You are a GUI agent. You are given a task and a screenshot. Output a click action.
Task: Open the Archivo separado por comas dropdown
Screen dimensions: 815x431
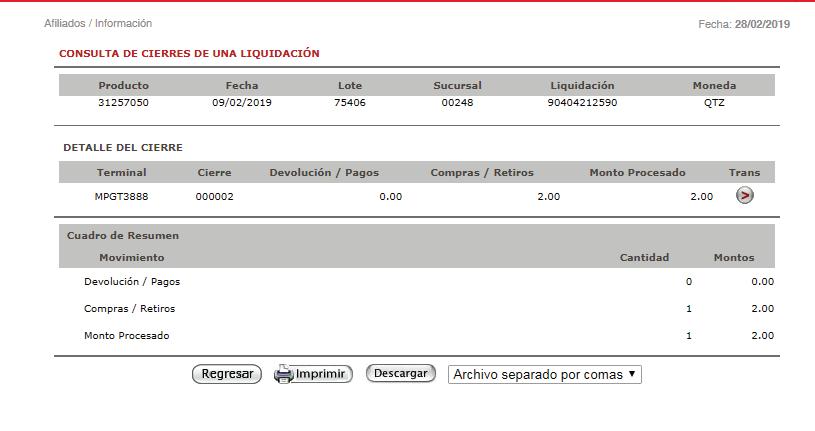click(x=545, y=374)
